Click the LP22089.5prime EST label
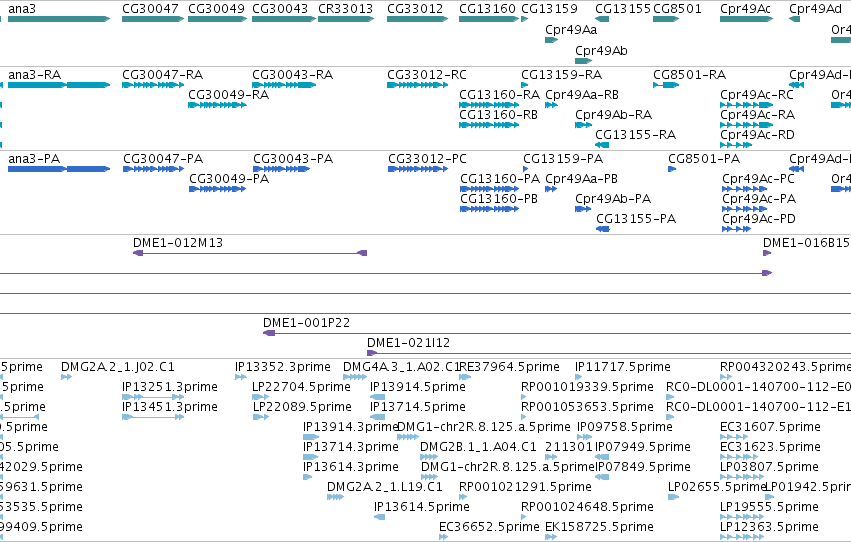The width and height of the screenshot is (851, 542). pos(302,406)
